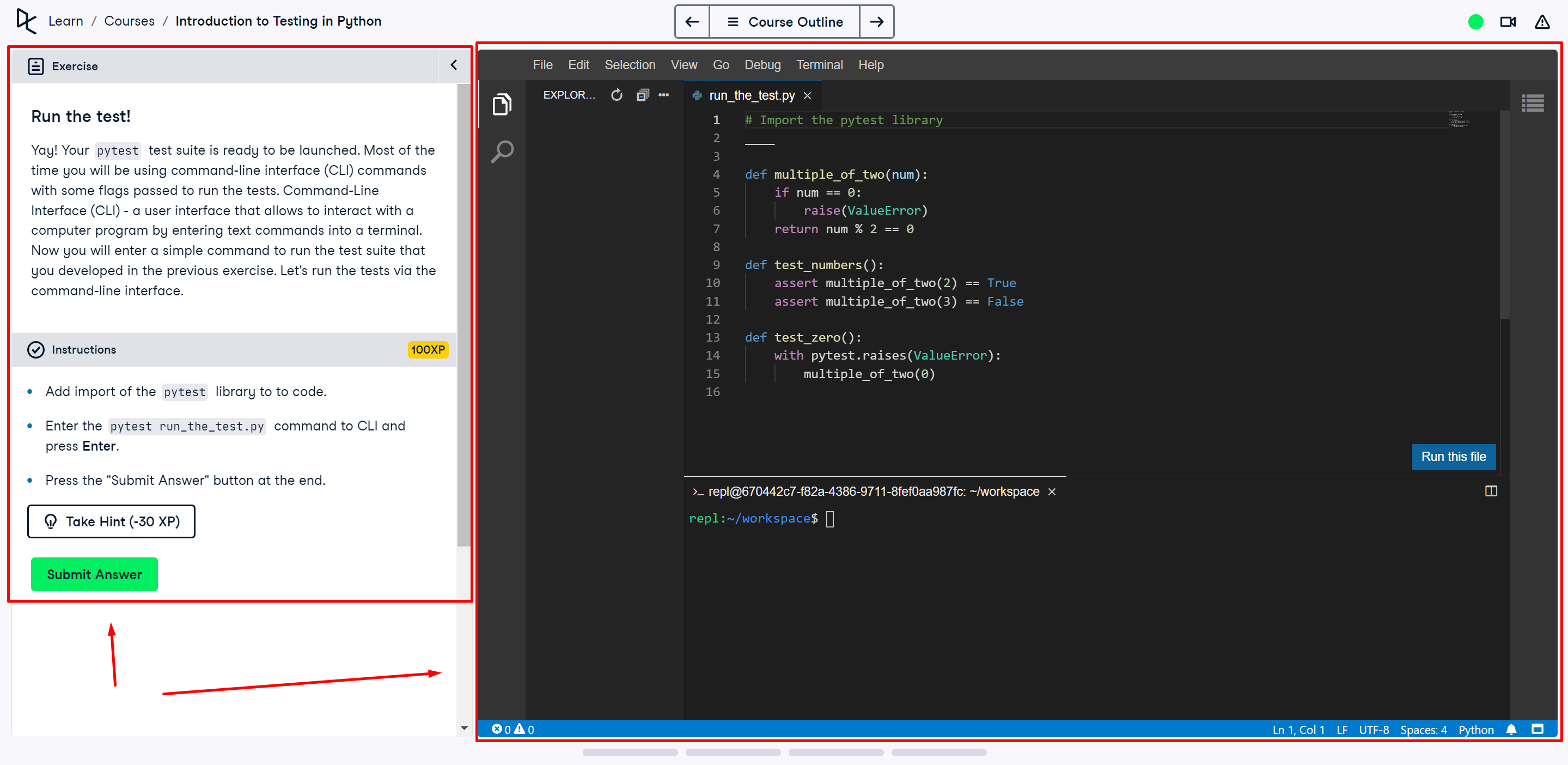Click the Courses breadcrumb link
Image resolution: width=1568 pixels, height=765 pixels.
pos(129,21)
